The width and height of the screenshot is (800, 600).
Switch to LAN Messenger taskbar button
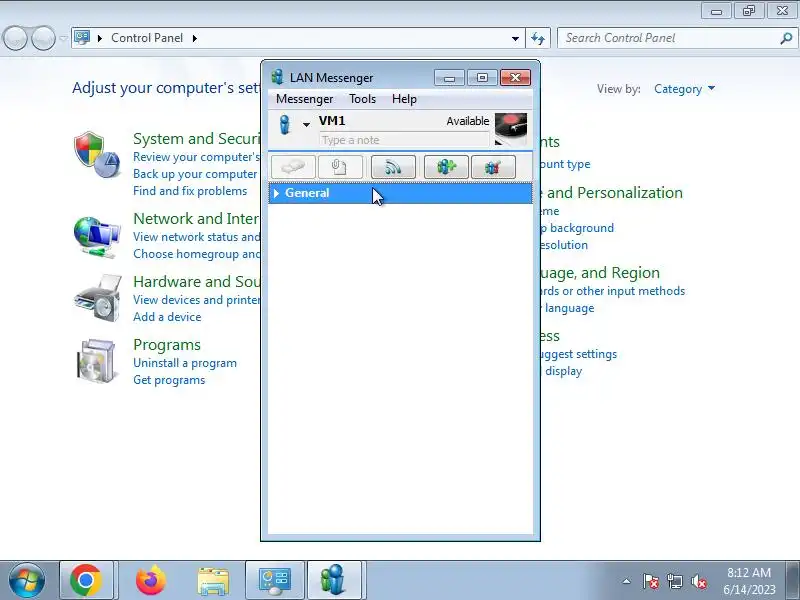pyautogui.click(x=334, y=580)
